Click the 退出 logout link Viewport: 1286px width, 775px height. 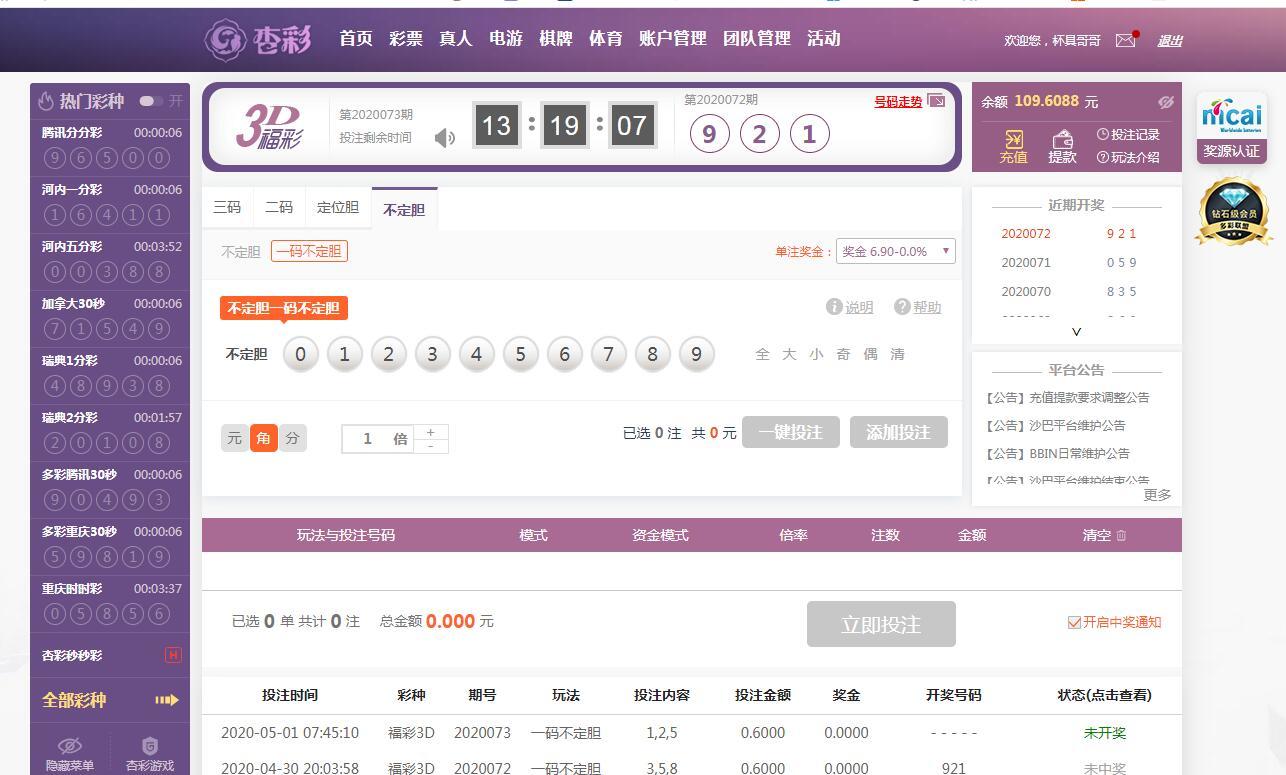pyautogui.click(x=1170, y=40)
